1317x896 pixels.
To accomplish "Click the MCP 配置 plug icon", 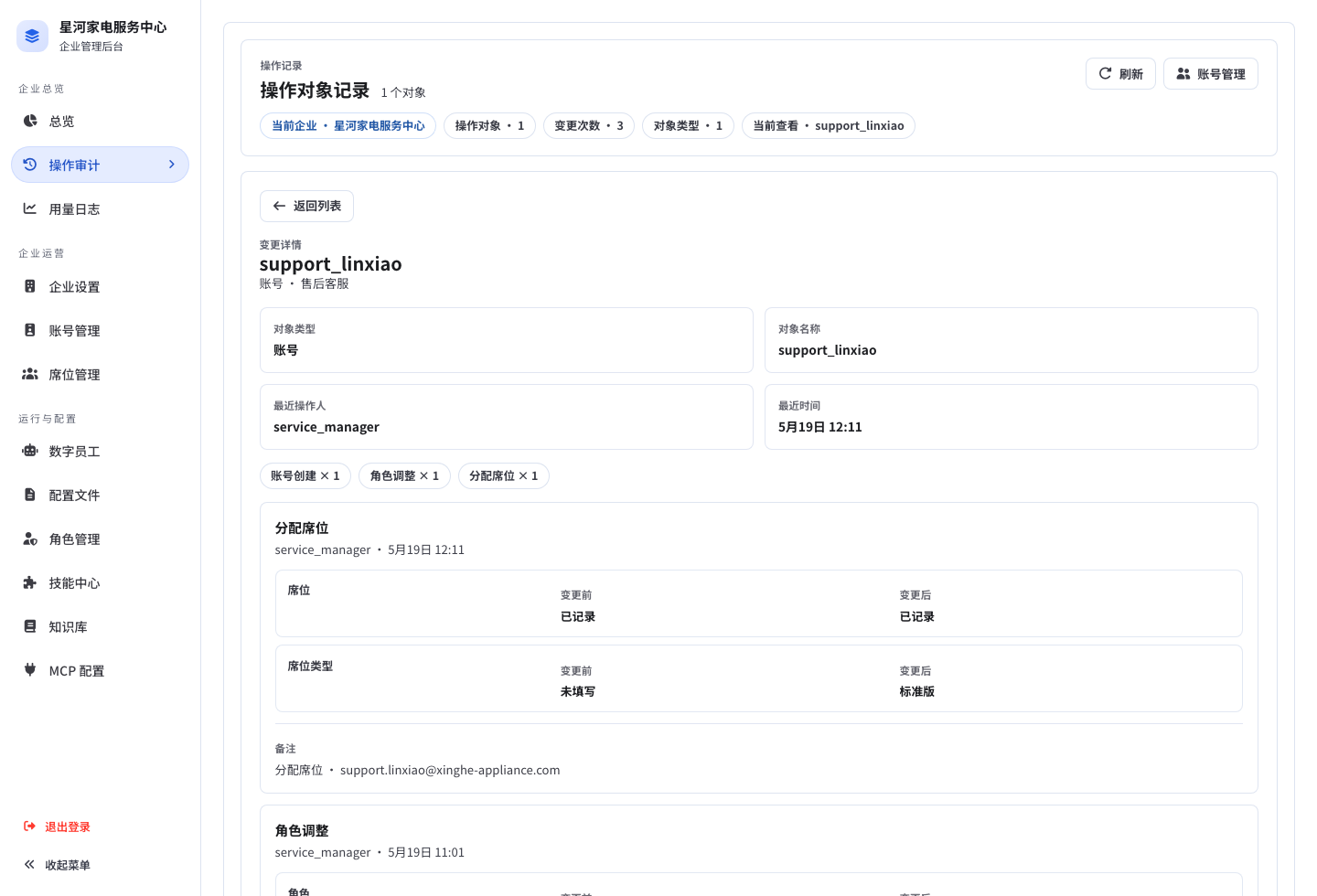I will point(30,670).
